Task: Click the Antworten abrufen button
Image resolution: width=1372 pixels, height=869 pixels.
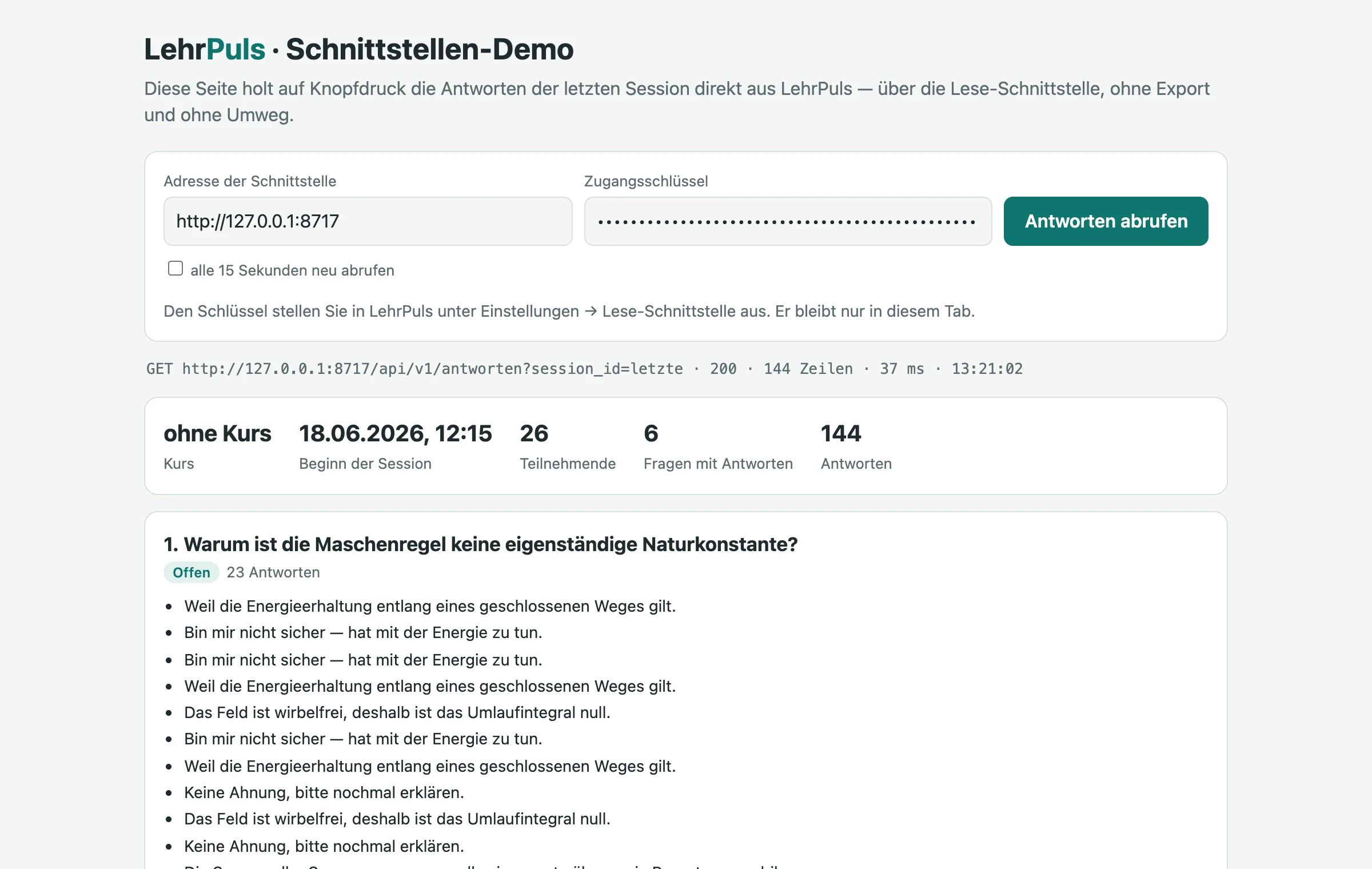Action: (x=1106, y=221)
